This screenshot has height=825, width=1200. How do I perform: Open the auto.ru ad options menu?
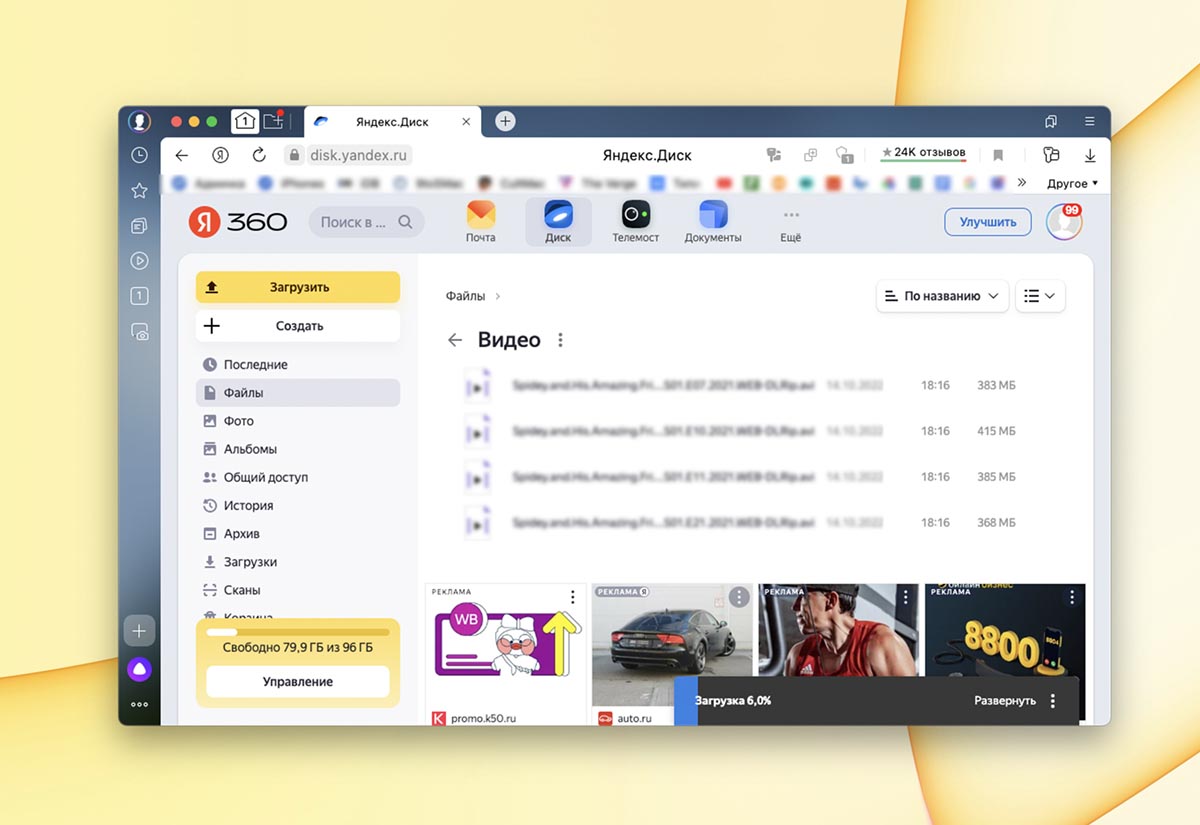739,597
